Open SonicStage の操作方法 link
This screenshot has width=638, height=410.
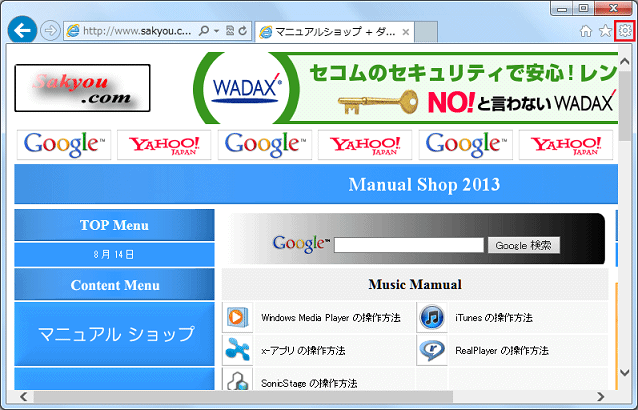[x=309, y=383]
